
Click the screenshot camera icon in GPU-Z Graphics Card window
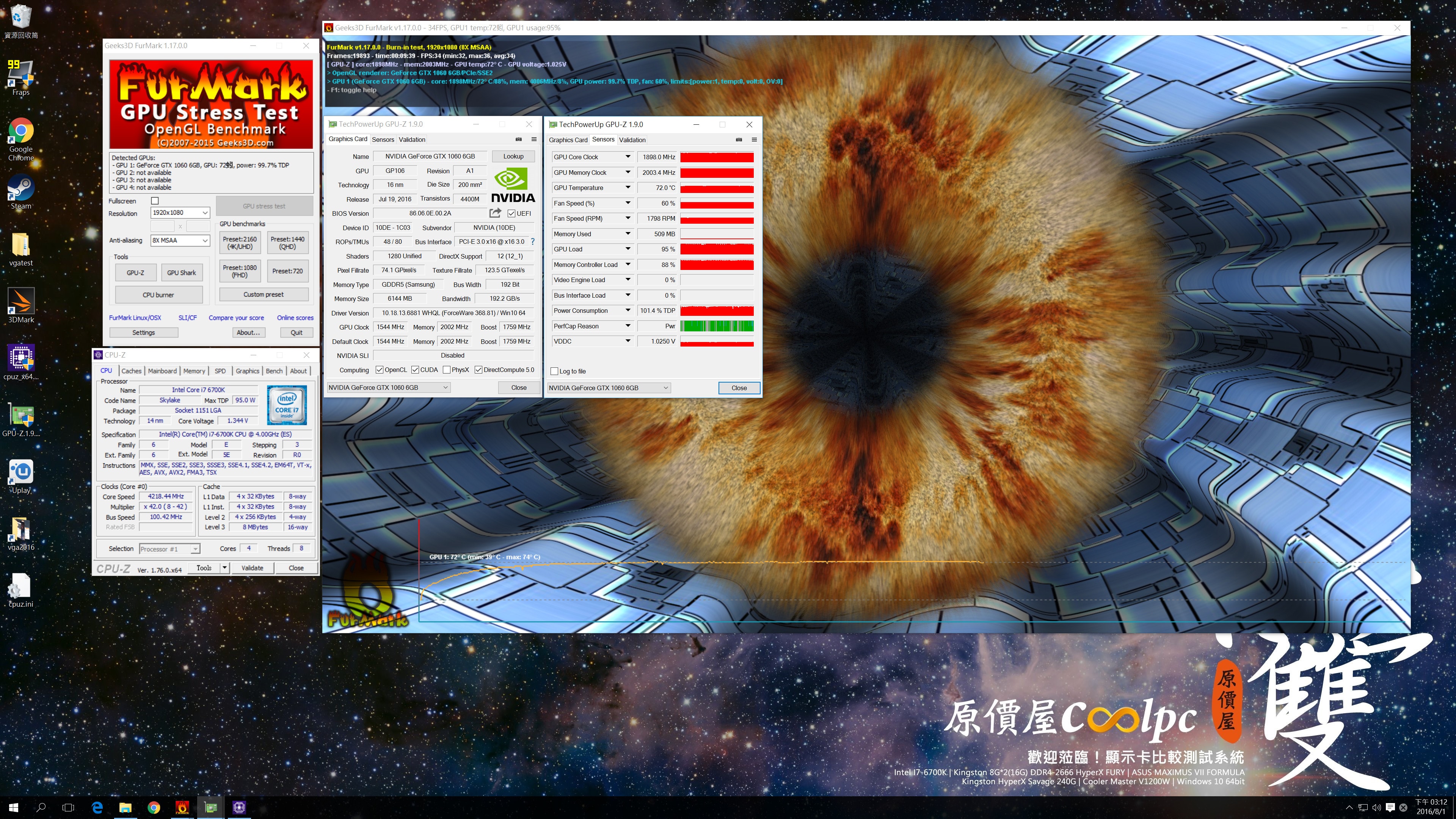pyautogui.click(x=518, y=139)
